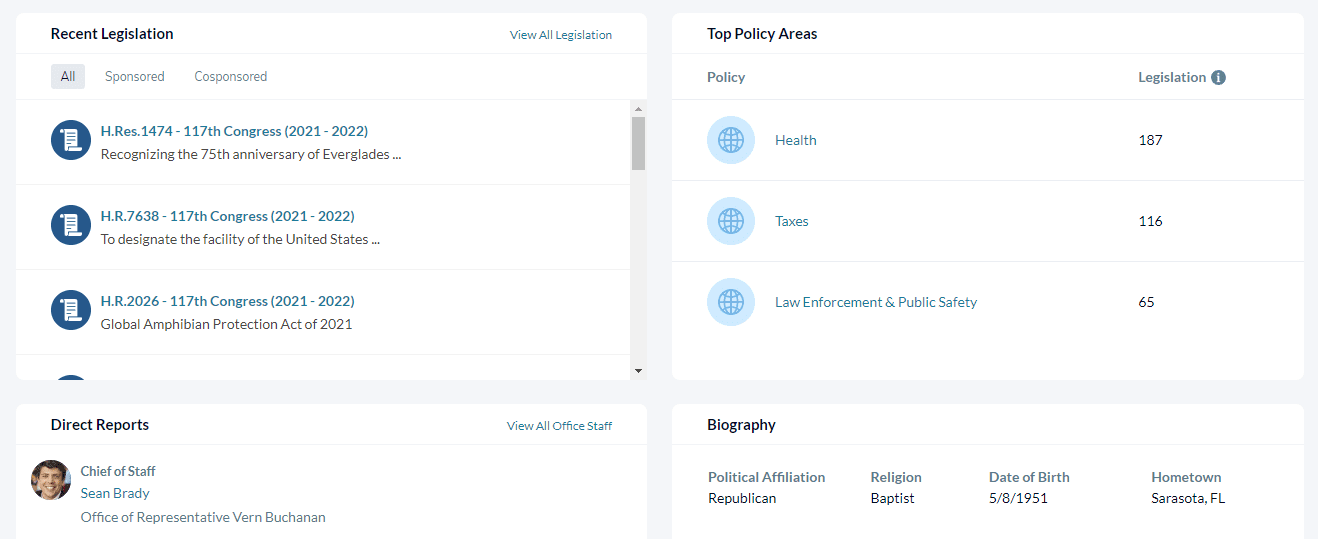
Task: Click the scroll icon beside H.R.7638
Action: click(71, 225)
